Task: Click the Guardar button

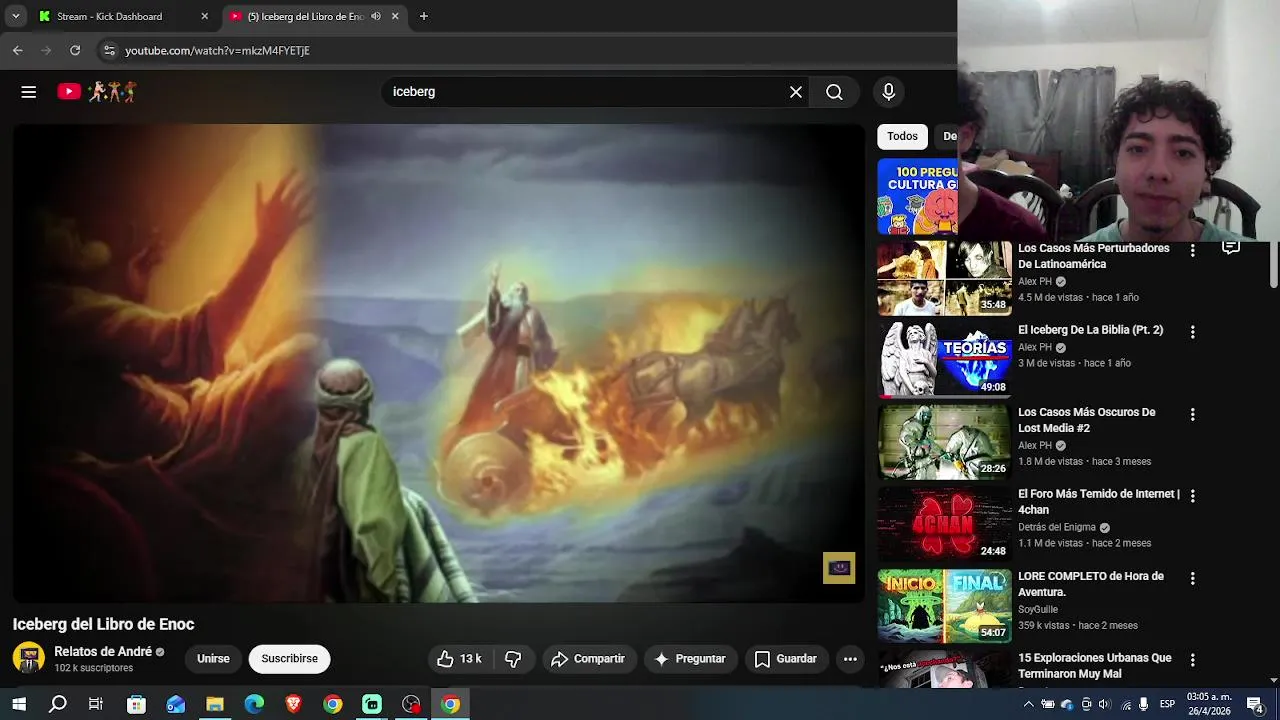Action: (x=786, y=659)
